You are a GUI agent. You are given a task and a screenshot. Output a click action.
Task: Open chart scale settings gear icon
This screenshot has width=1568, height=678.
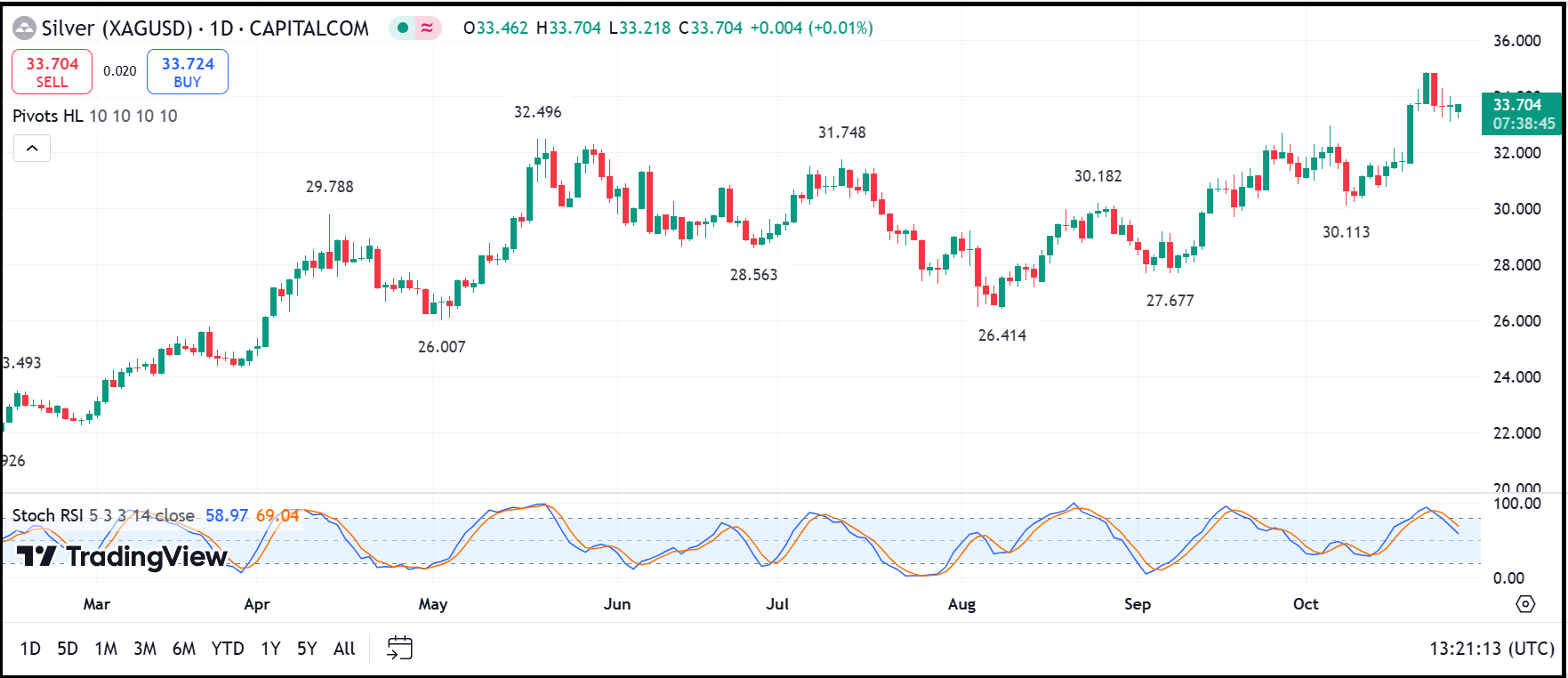point(1525,604)
